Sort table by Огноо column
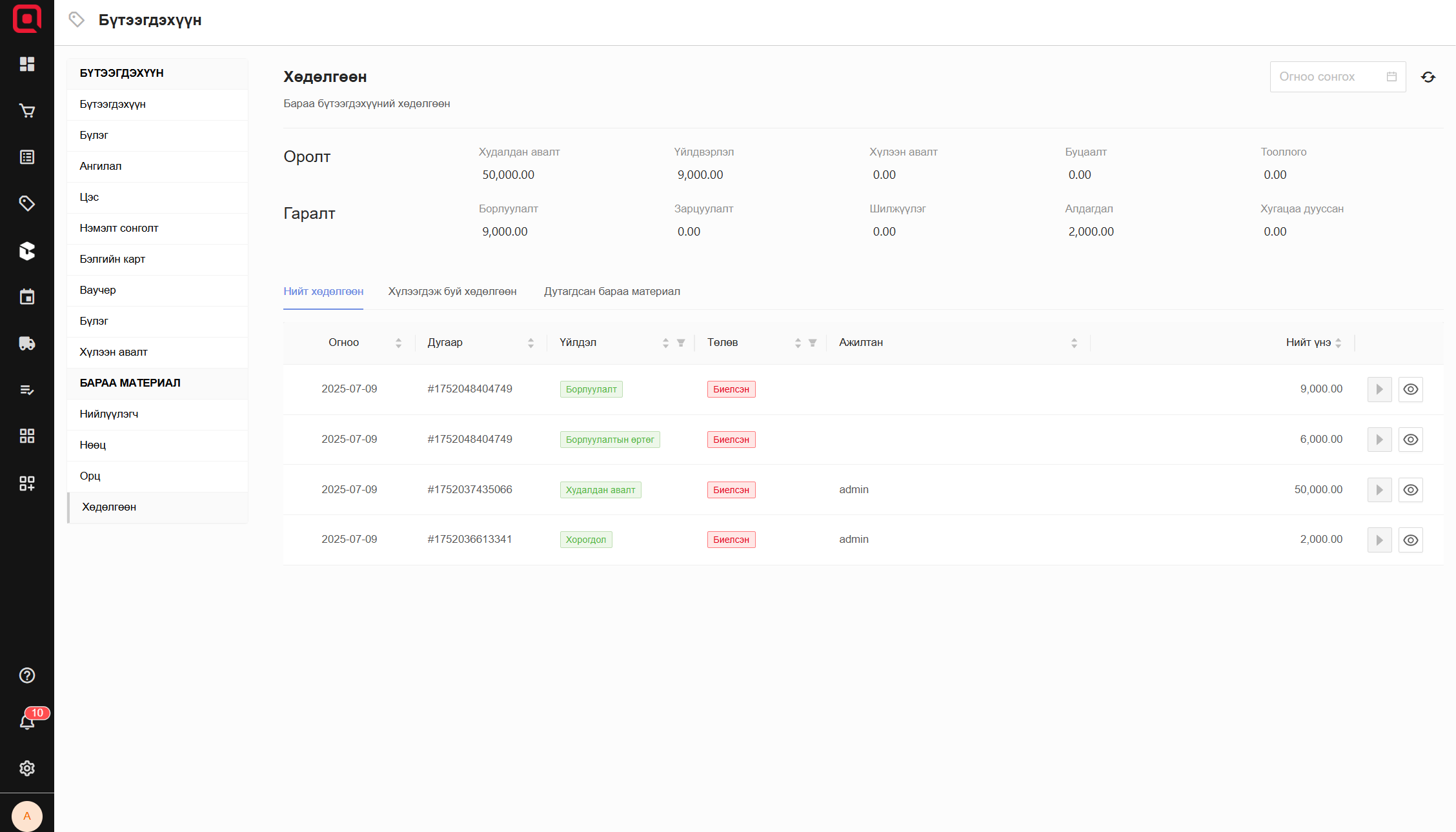The height and width of the screenshot is (832, 1456). 398,343
